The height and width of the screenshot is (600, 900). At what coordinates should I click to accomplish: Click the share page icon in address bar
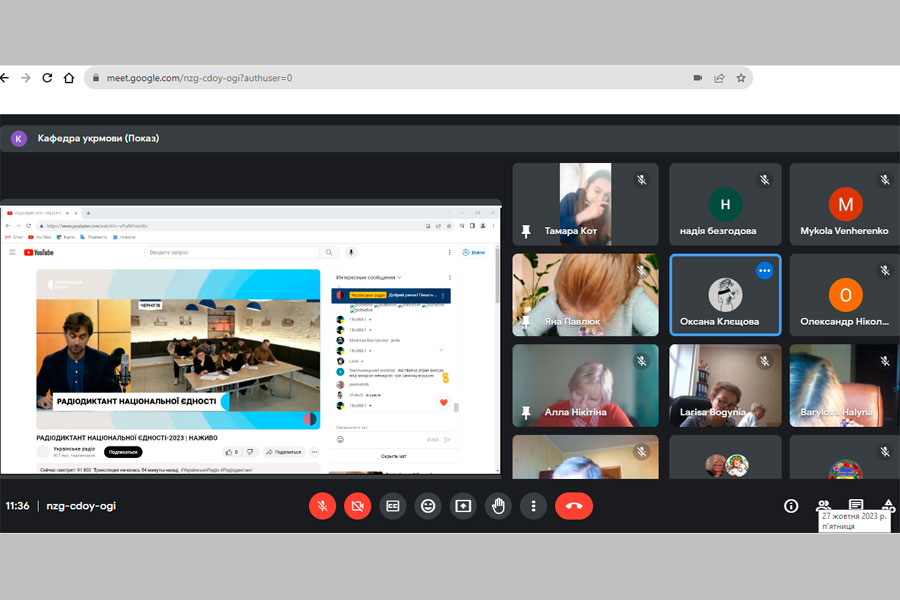[x=719, y=78]
